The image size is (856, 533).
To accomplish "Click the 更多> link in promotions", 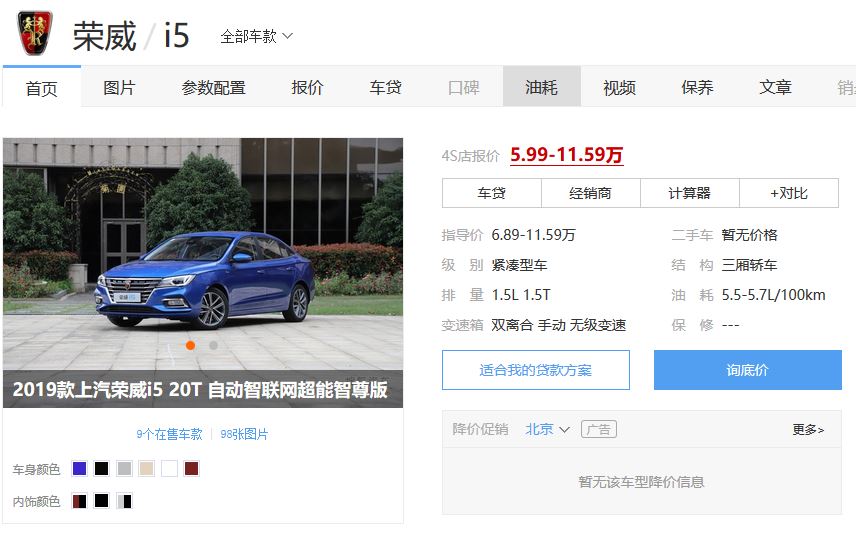I will (x=808, y=429).
